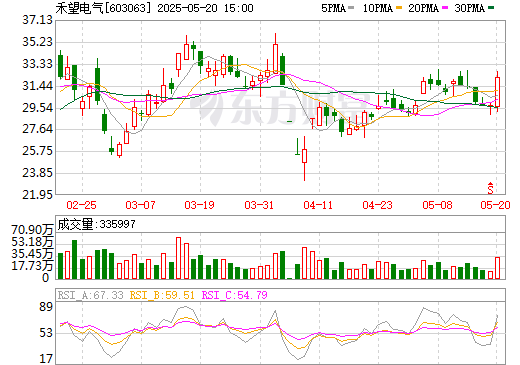
Task: Click the 17.73万 volume axis label
Action: (x=32, y=266)
